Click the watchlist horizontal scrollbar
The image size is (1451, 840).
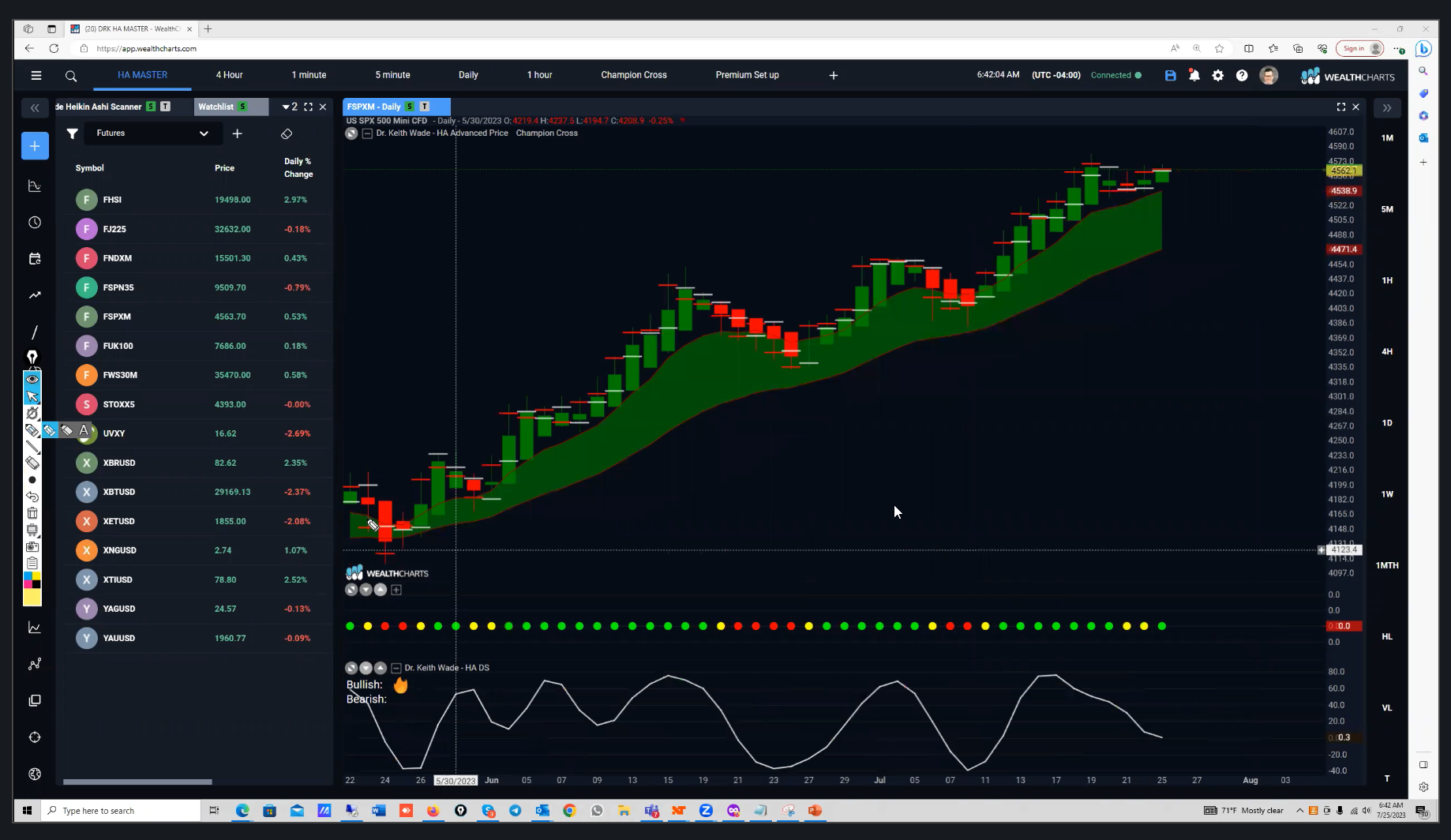click(137, 782)
